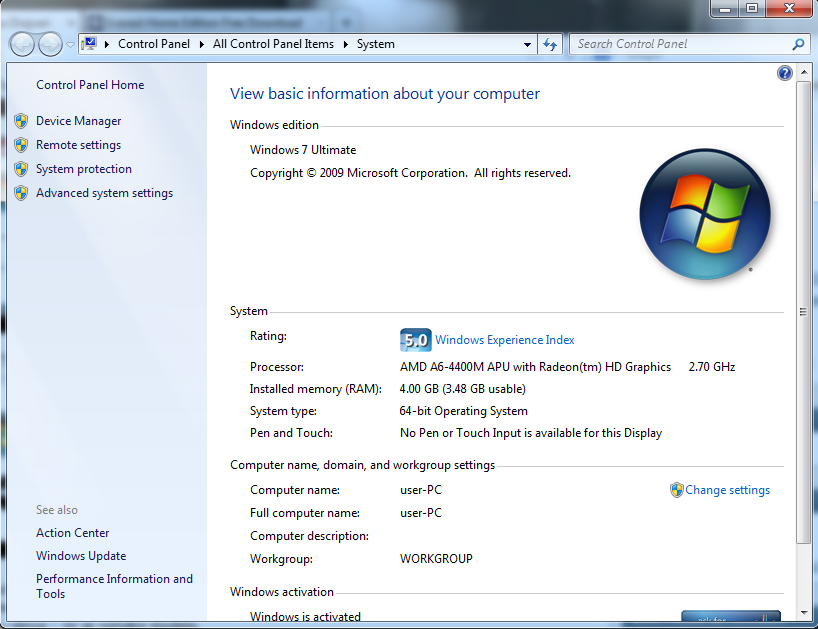Screen dimensions: 818x629
Task: Click the vertical scrollbar thumb
Action: (x=803, y=312)
